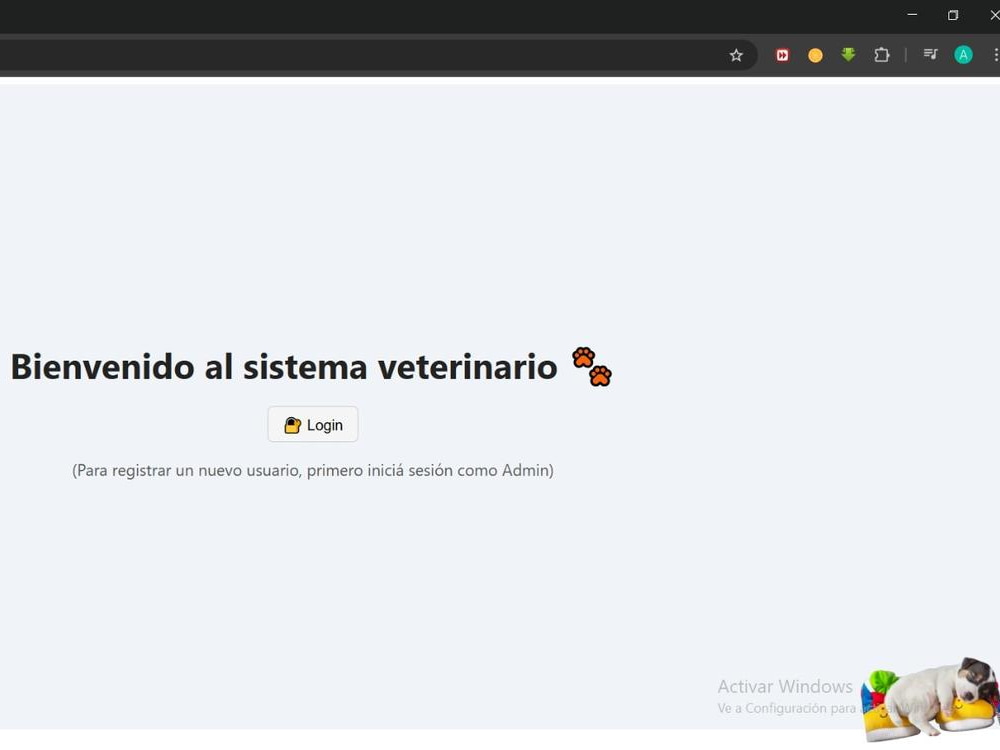Open the browser three-dot menu
Screen dimensions: 1000x750
pos(996,55)
